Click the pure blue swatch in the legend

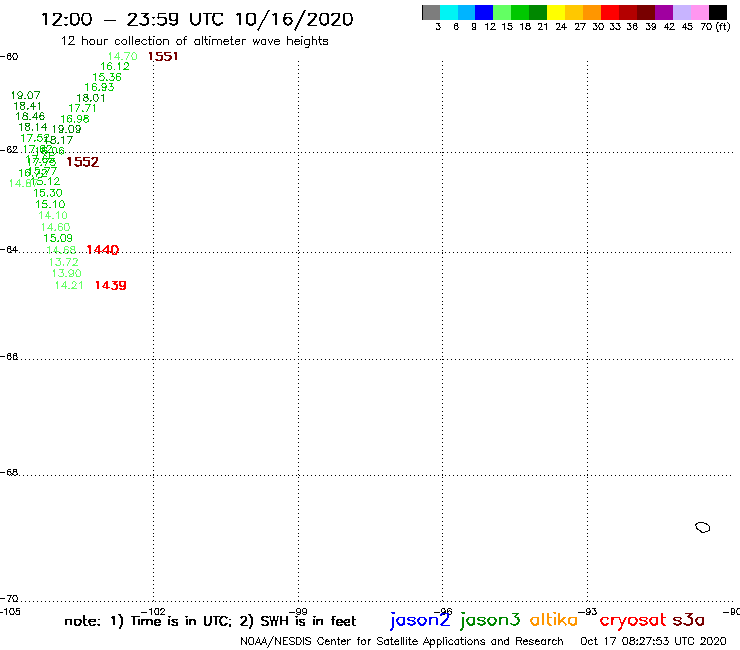point(484,12)
